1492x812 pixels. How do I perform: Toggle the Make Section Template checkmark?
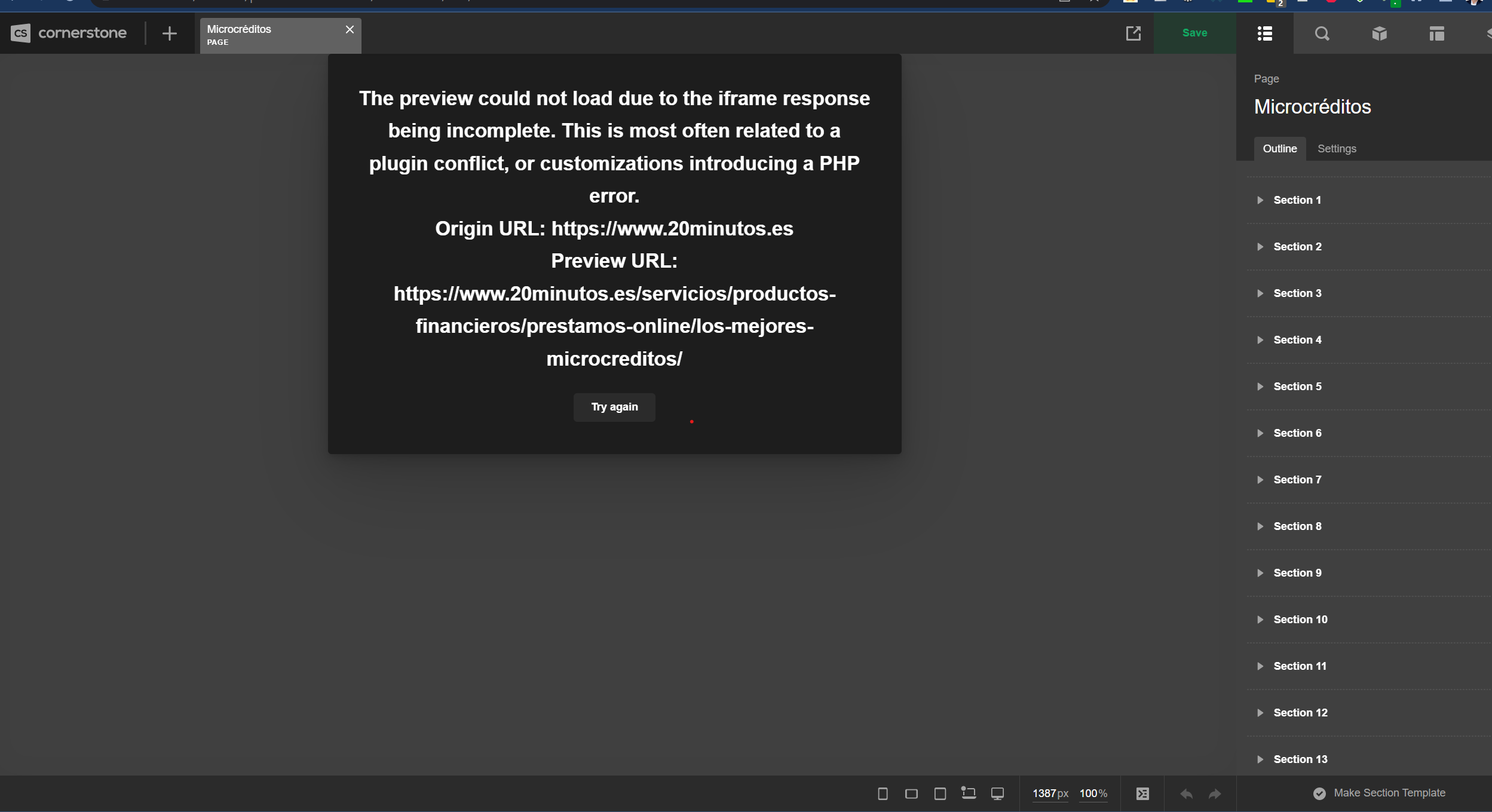[x=1319, y=793]
